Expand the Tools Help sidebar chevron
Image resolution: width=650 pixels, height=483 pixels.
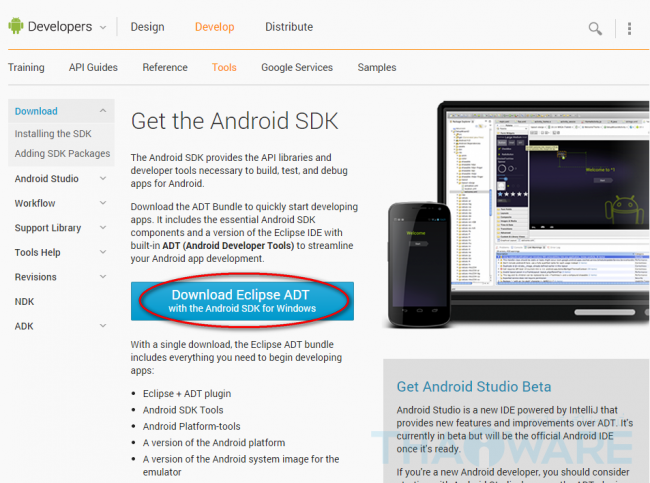103,252
